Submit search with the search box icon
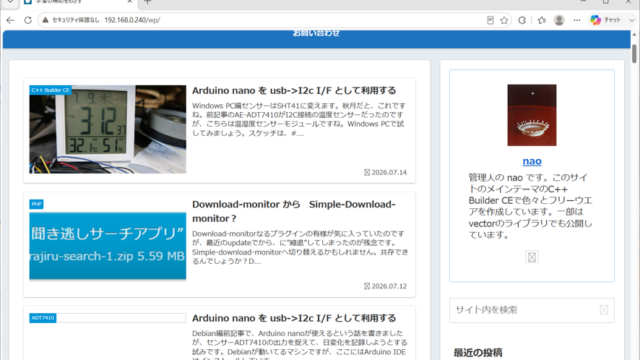Screen dimensions: 640x360 (x=604, y=310)
